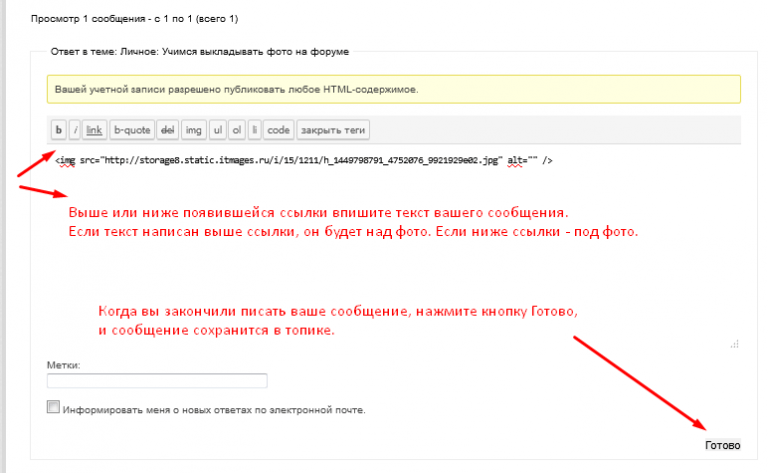The width and height of the screenshot is (768, 473).
Task: Add a list item with 'li' button
Action: tap(255, 130)
